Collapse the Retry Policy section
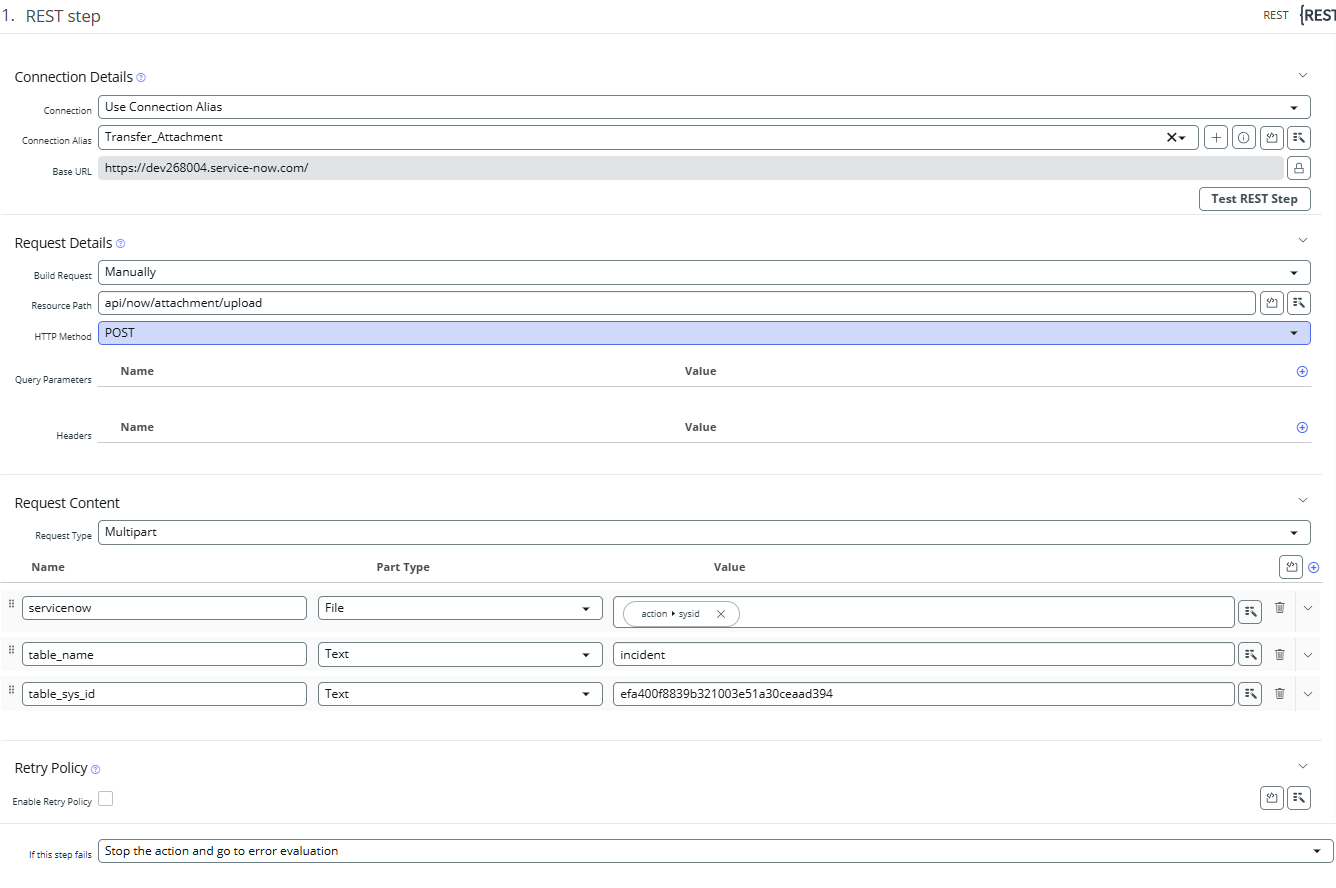Screen dimensions: 1336x888 coord(1302,766)
